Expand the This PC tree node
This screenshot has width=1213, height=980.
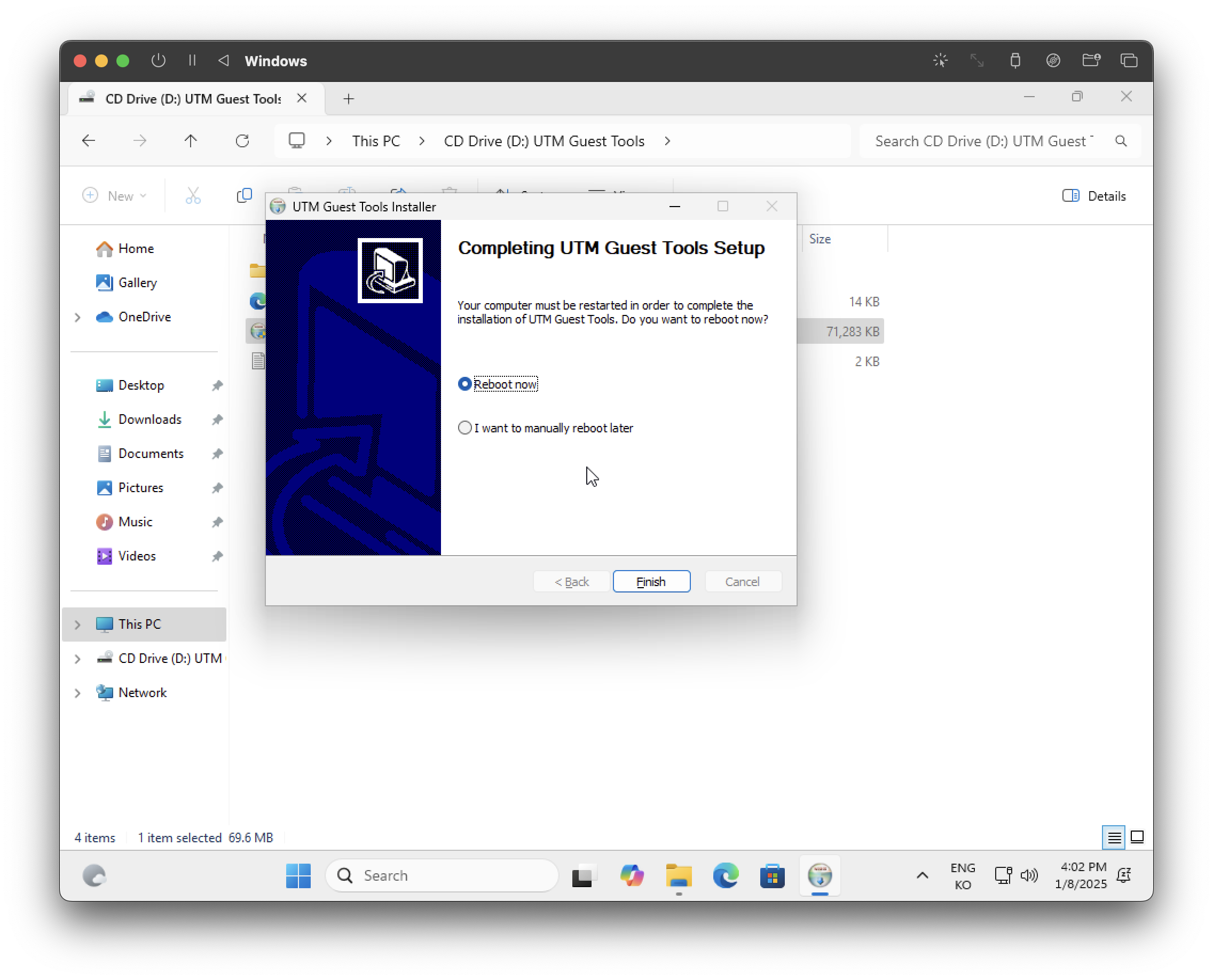pyautogui.click(x=78, y=625)
